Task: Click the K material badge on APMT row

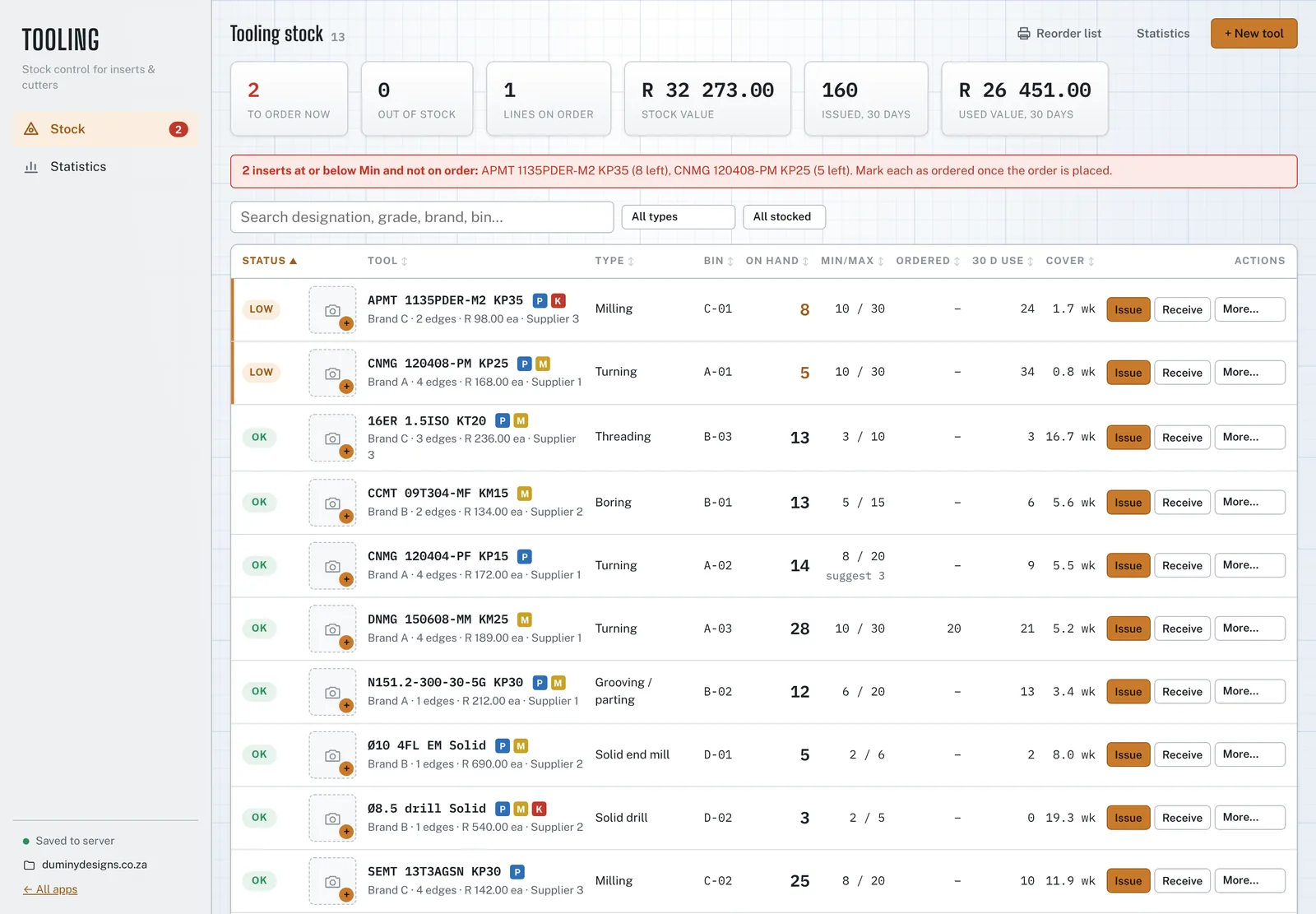Action: coord(558,301)
